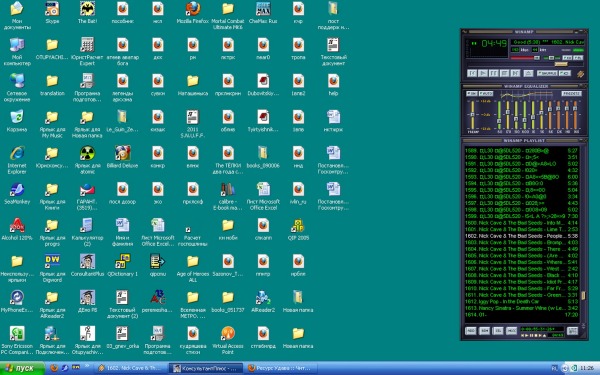Open Ярлык для Digword shortcut
Viewport: 600px width, 375px height.
[52, 268]
